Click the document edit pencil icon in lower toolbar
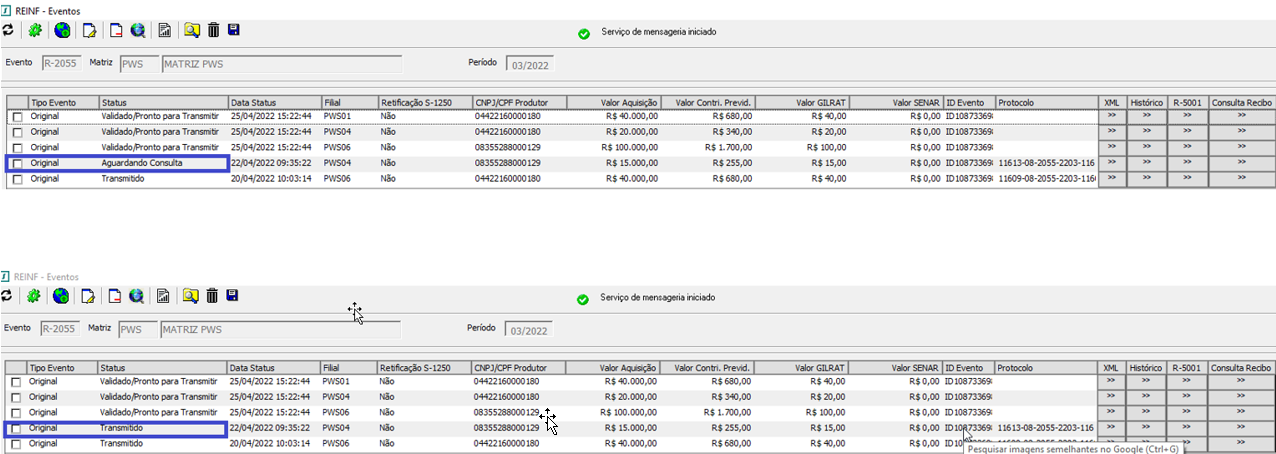 tap(89, 295)
